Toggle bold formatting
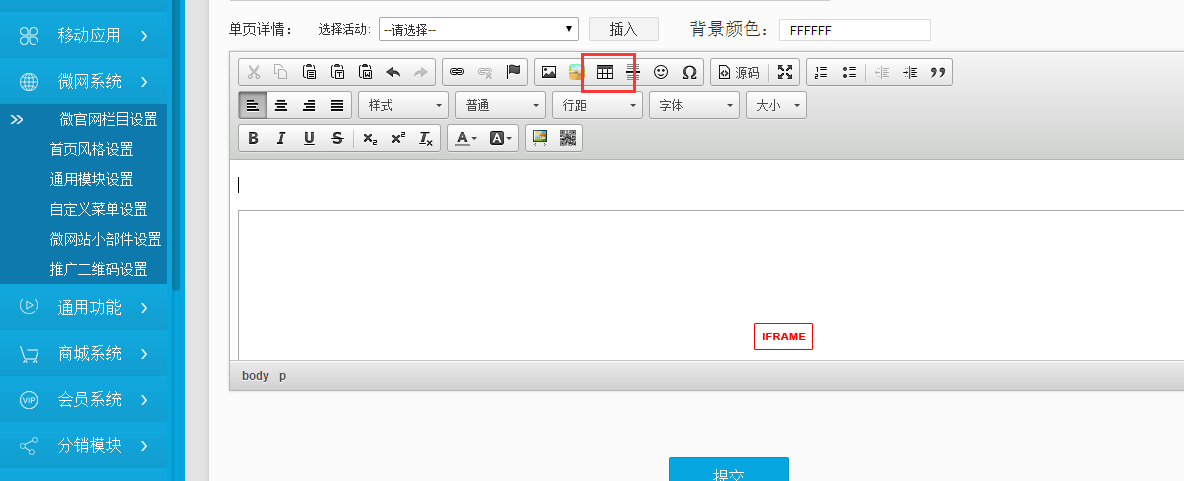Viewport: 1184px width, 481px height. (x=253, y=138)
